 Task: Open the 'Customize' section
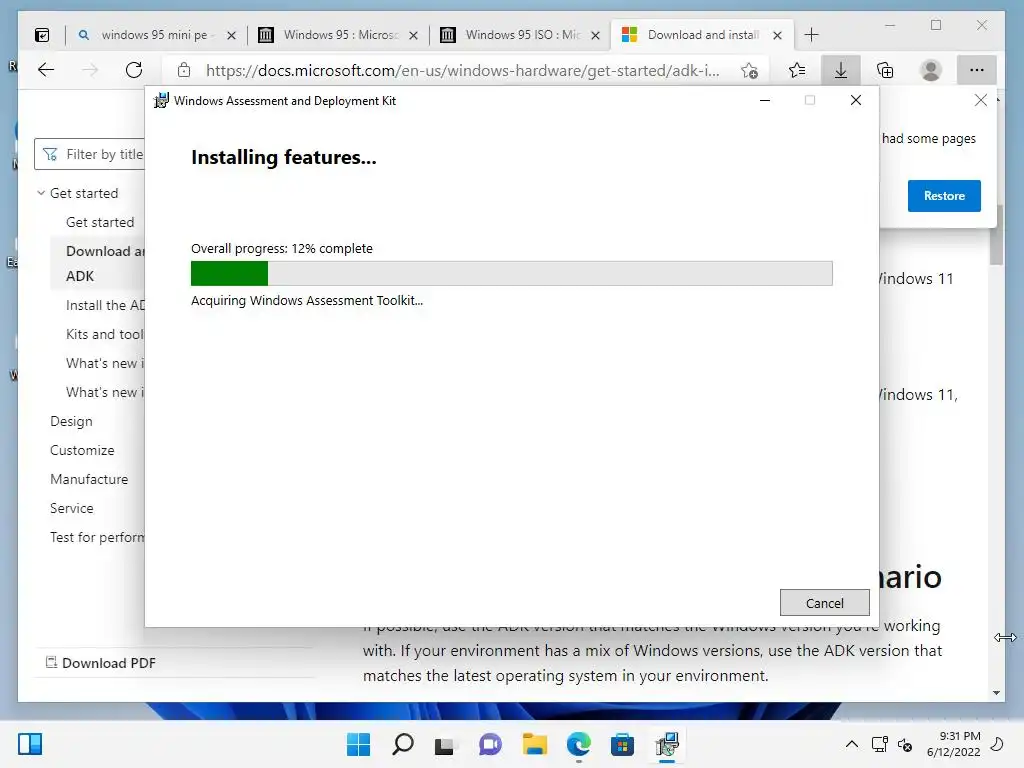point(82,450)
